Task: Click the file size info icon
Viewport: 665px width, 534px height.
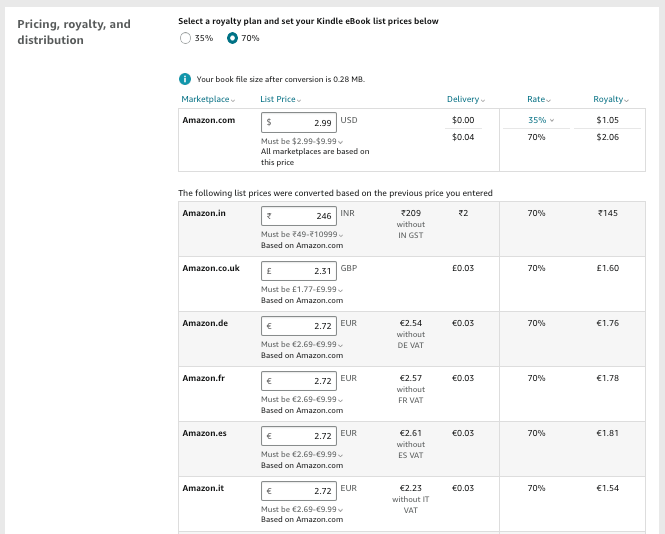Action: point(185,79)
